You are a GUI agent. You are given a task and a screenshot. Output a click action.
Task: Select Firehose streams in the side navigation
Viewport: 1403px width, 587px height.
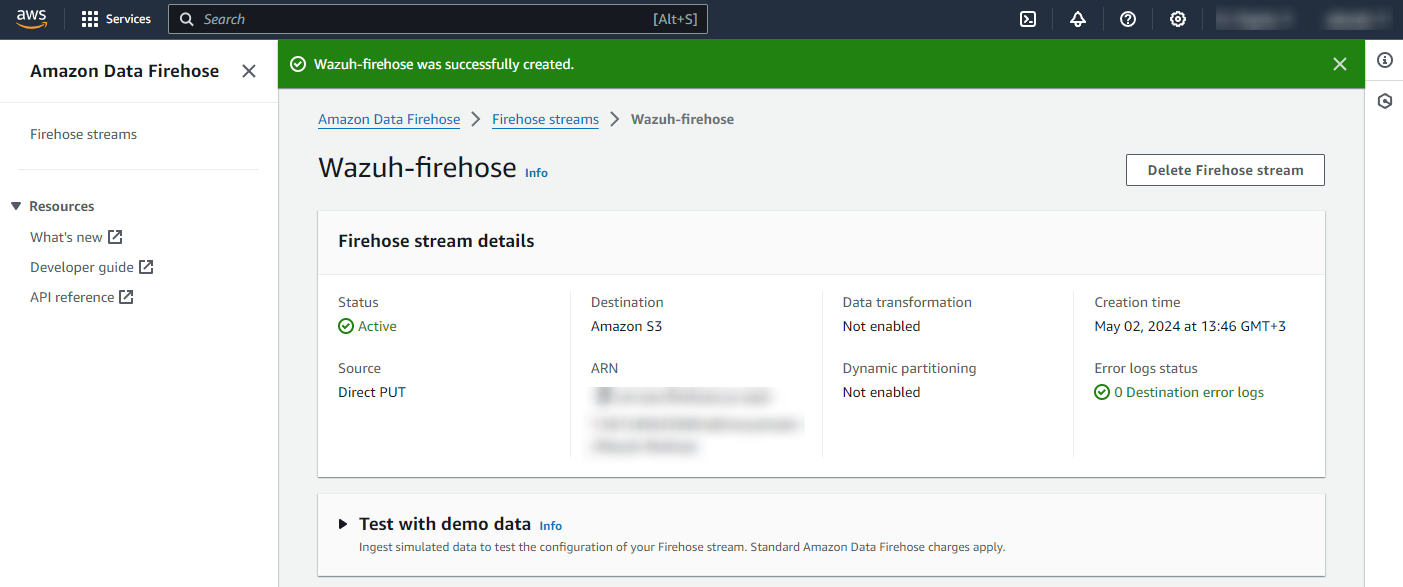pyautogui.click(x=84, y=134)
